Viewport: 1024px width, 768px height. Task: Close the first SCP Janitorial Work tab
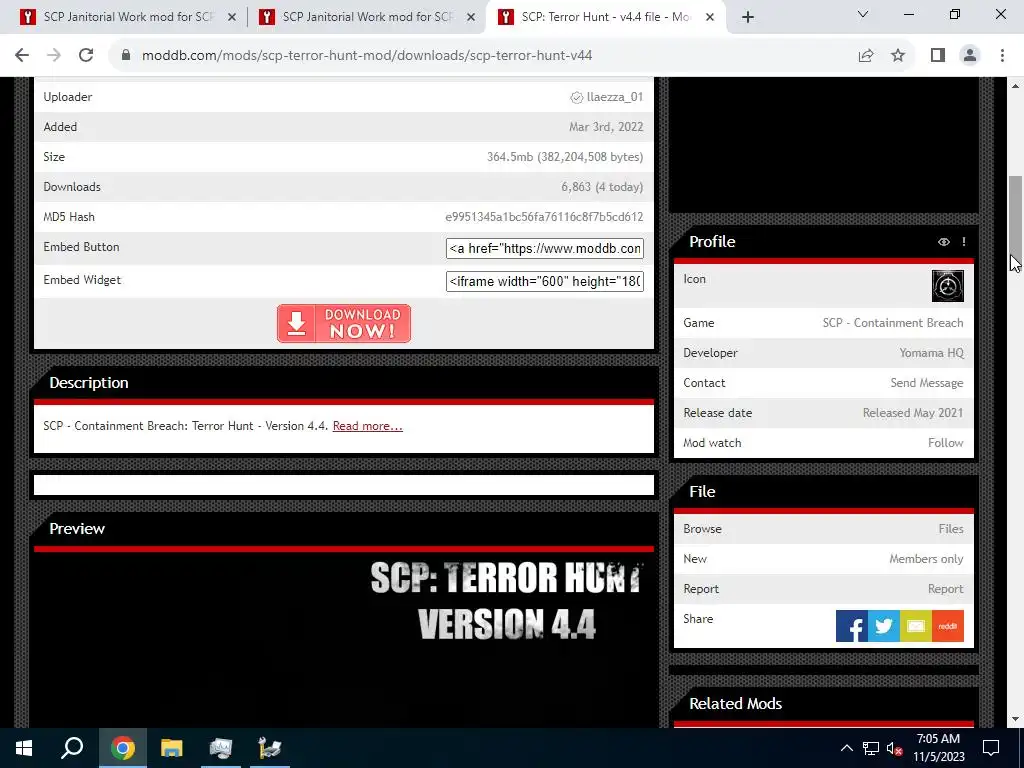point(231,18)
